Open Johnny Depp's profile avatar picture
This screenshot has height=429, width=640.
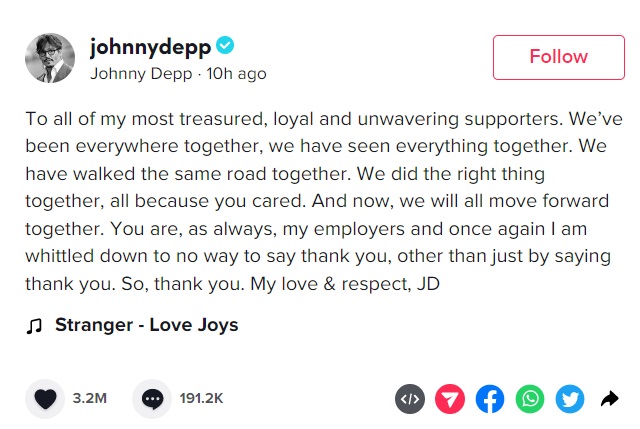click(x=50, y=58)
